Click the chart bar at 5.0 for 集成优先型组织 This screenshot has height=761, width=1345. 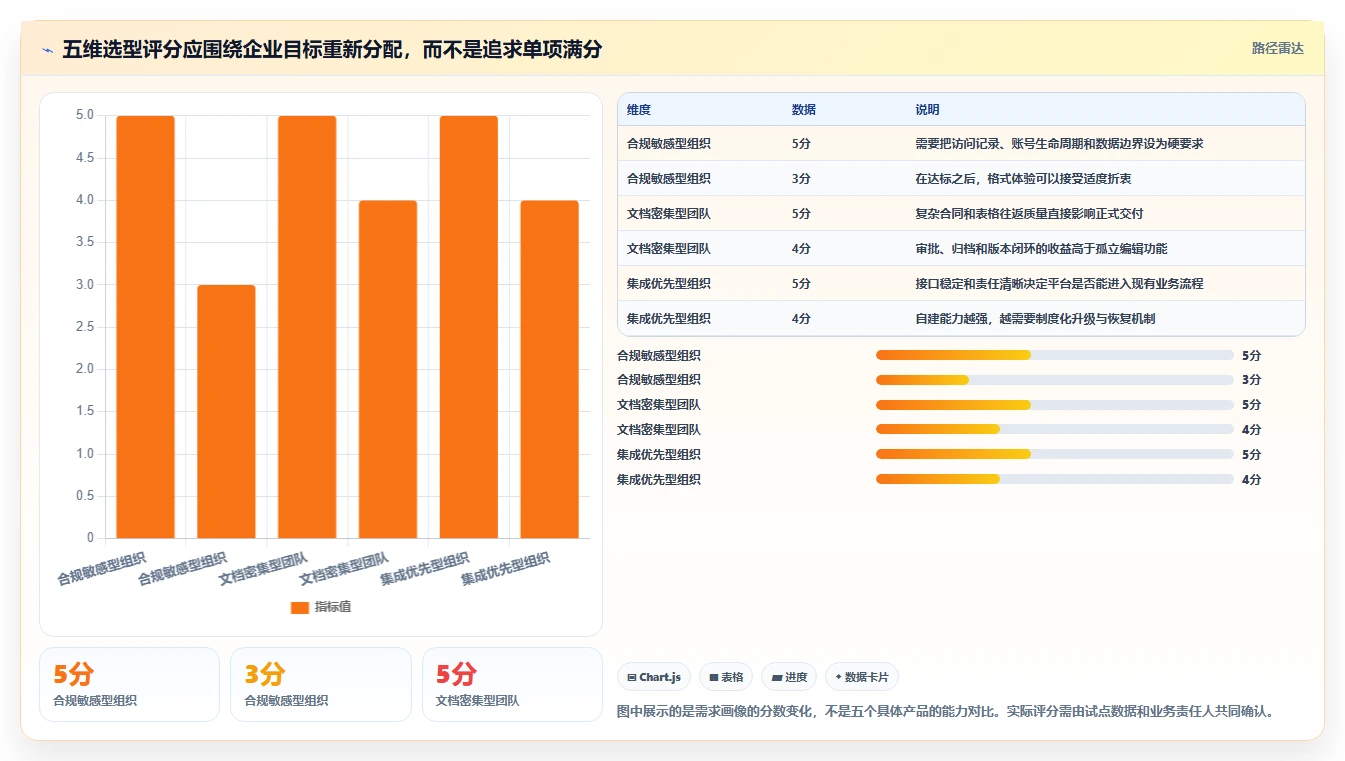(469, 327)
